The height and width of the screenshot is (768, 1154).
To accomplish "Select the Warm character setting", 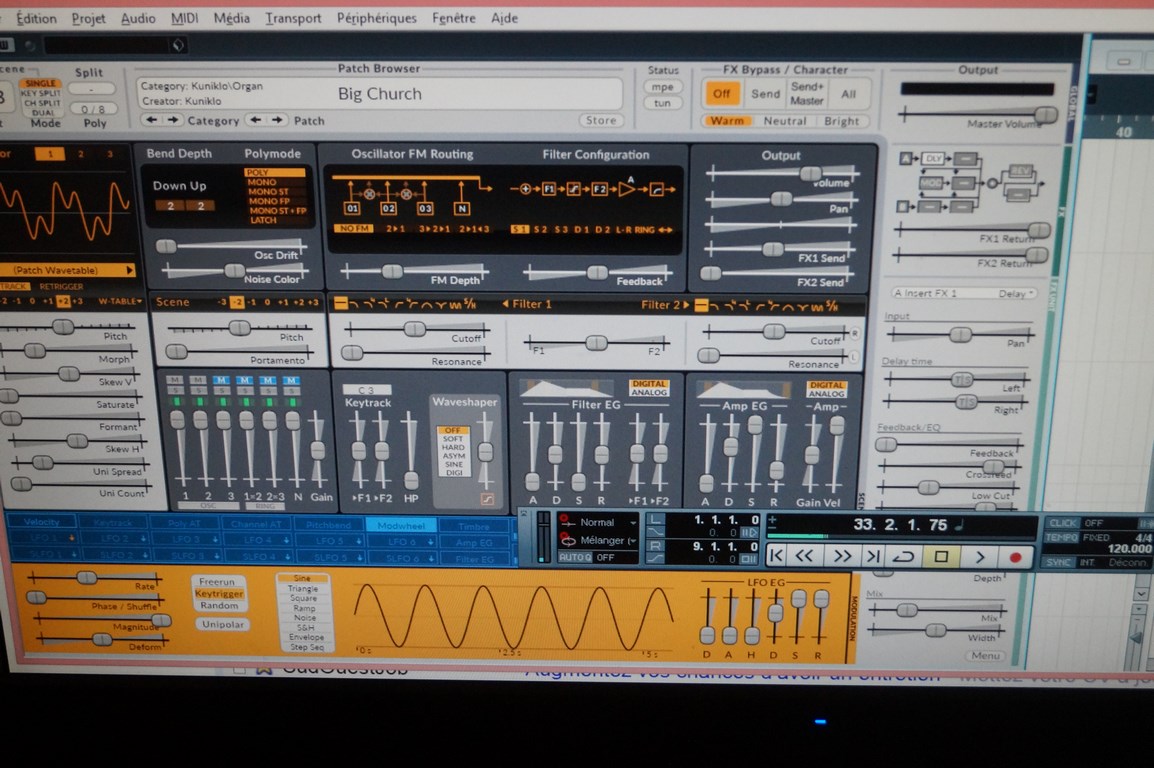I will 727,120.
